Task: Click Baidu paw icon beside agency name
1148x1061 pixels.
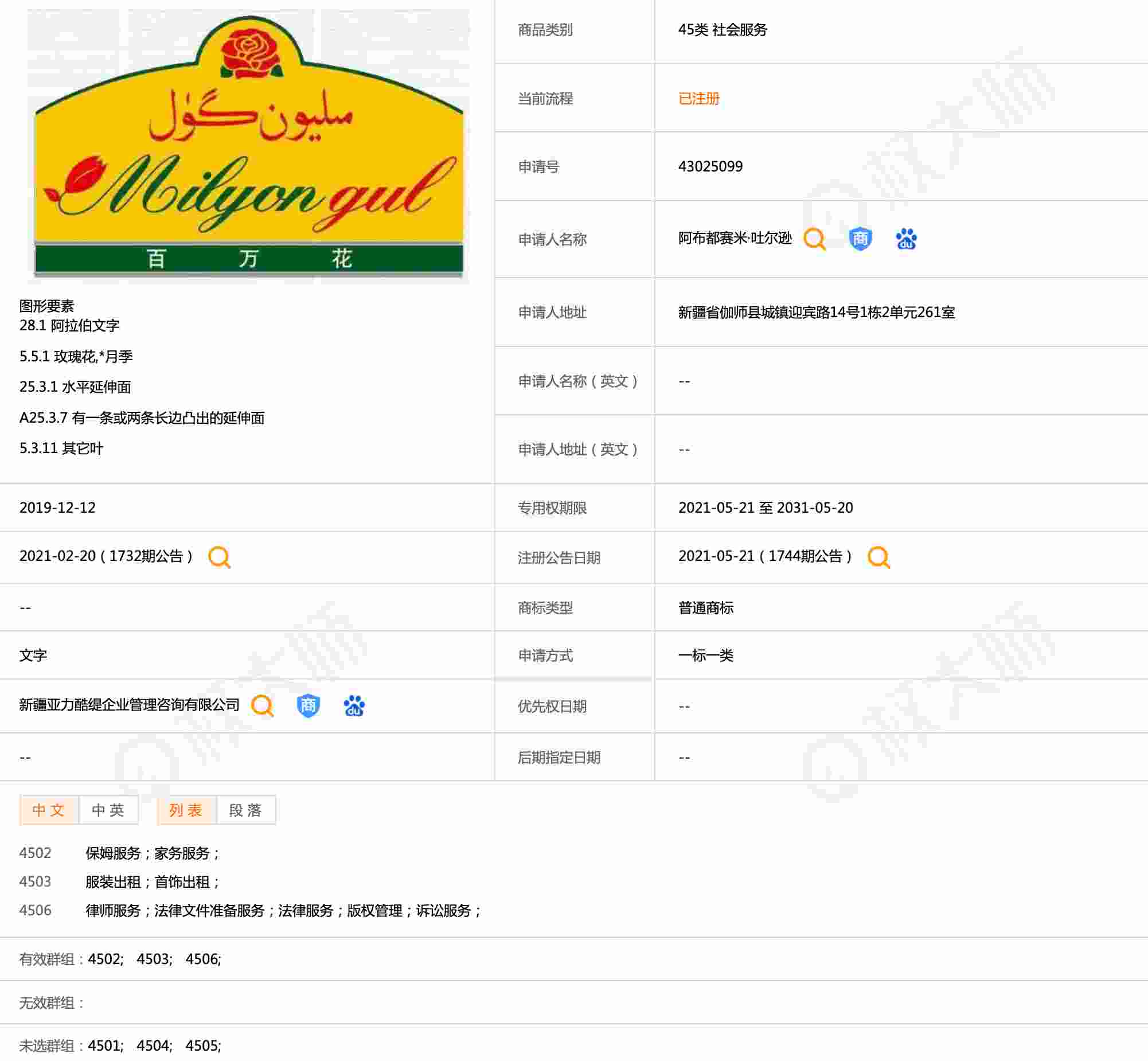Action: (x=354, y=705)
